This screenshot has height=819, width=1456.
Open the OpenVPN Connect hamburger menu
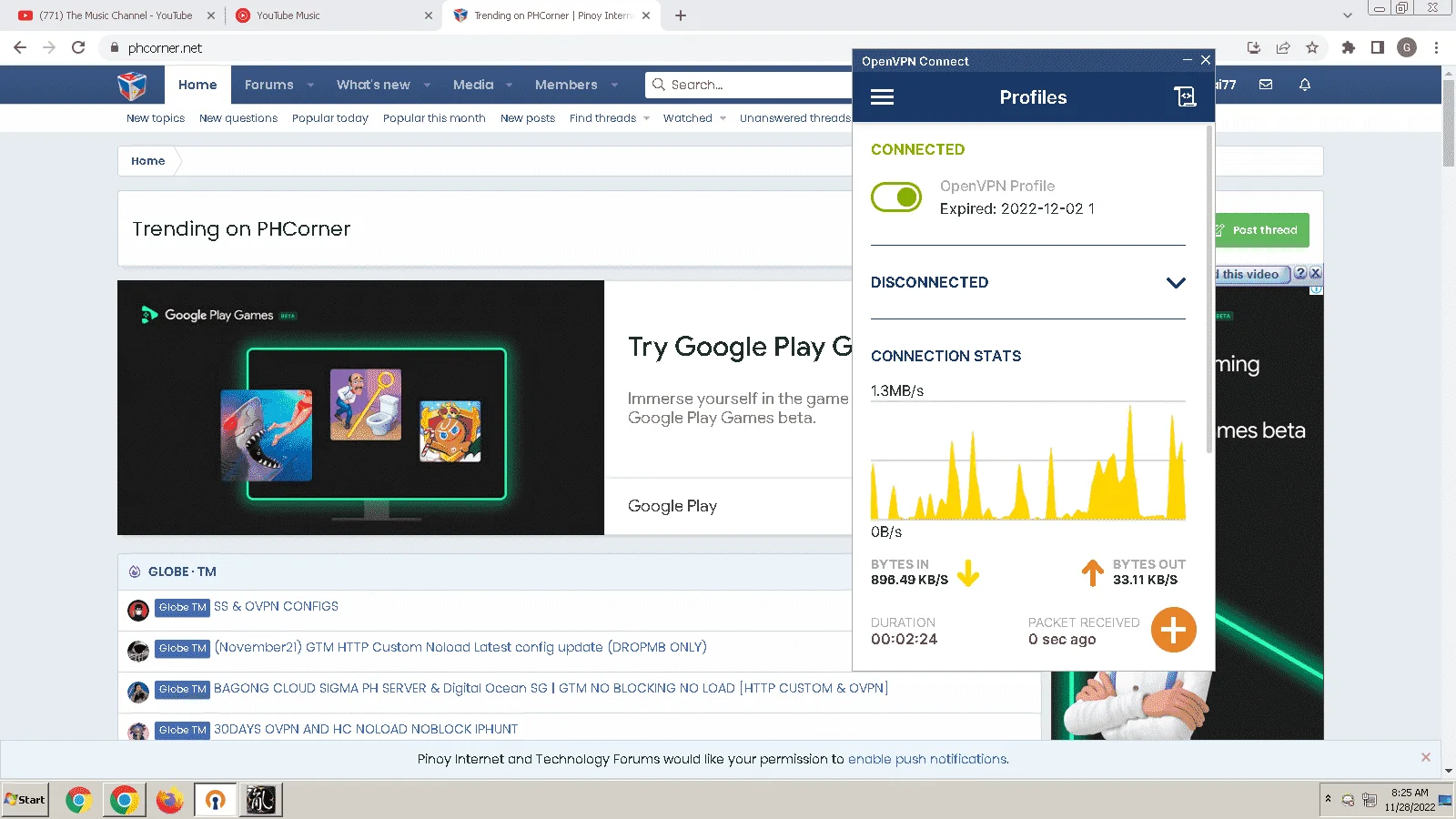[x=882, y=97]
